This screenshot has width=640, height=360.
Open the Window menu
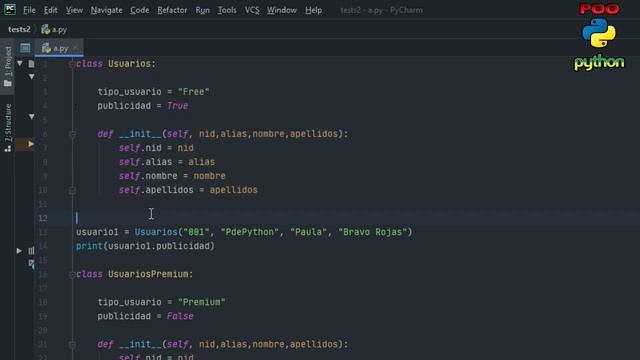tap(282, 10)
